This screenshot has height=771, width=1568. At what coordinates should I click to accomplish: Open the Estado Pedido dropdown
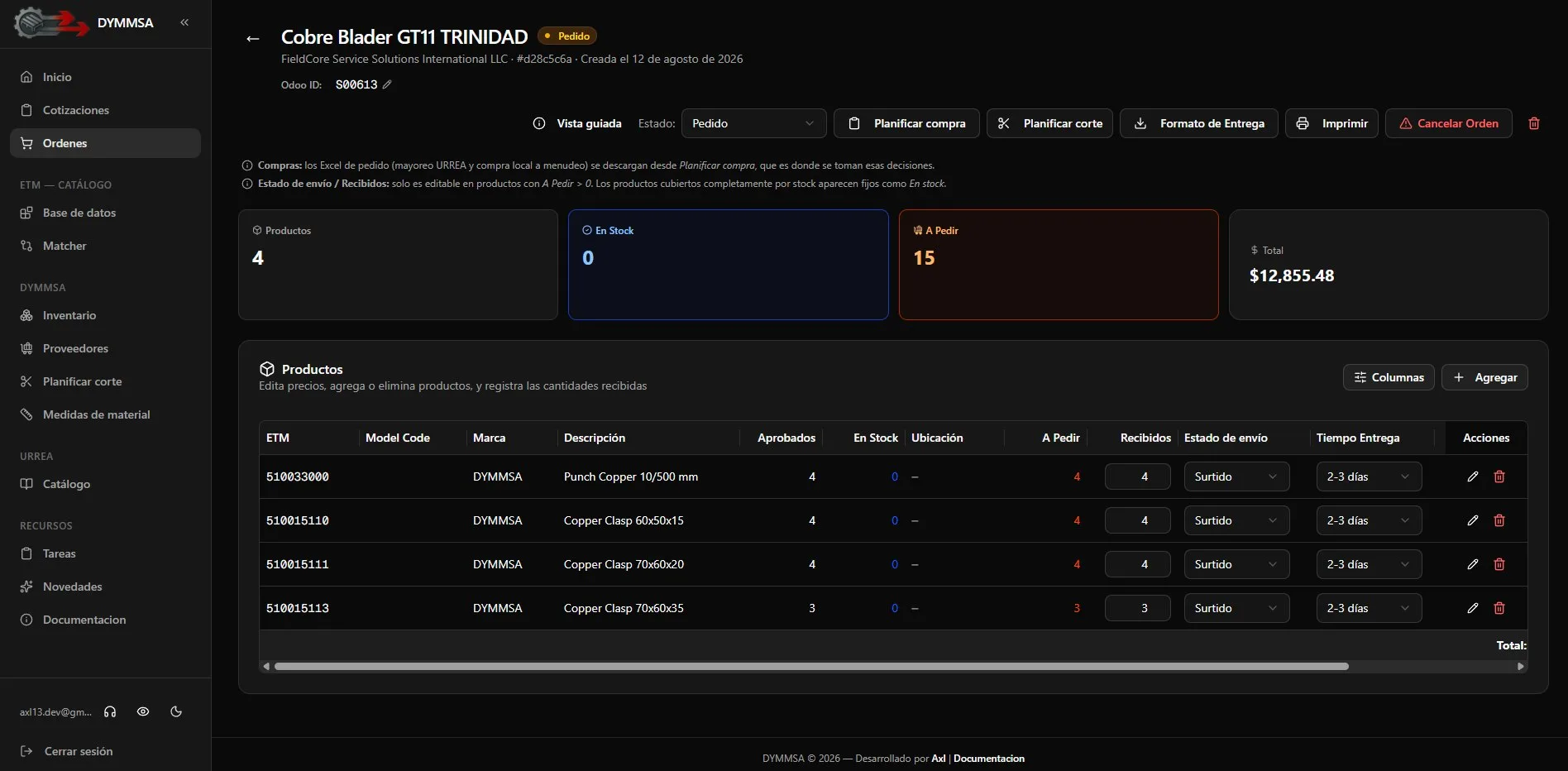point(753,123)
